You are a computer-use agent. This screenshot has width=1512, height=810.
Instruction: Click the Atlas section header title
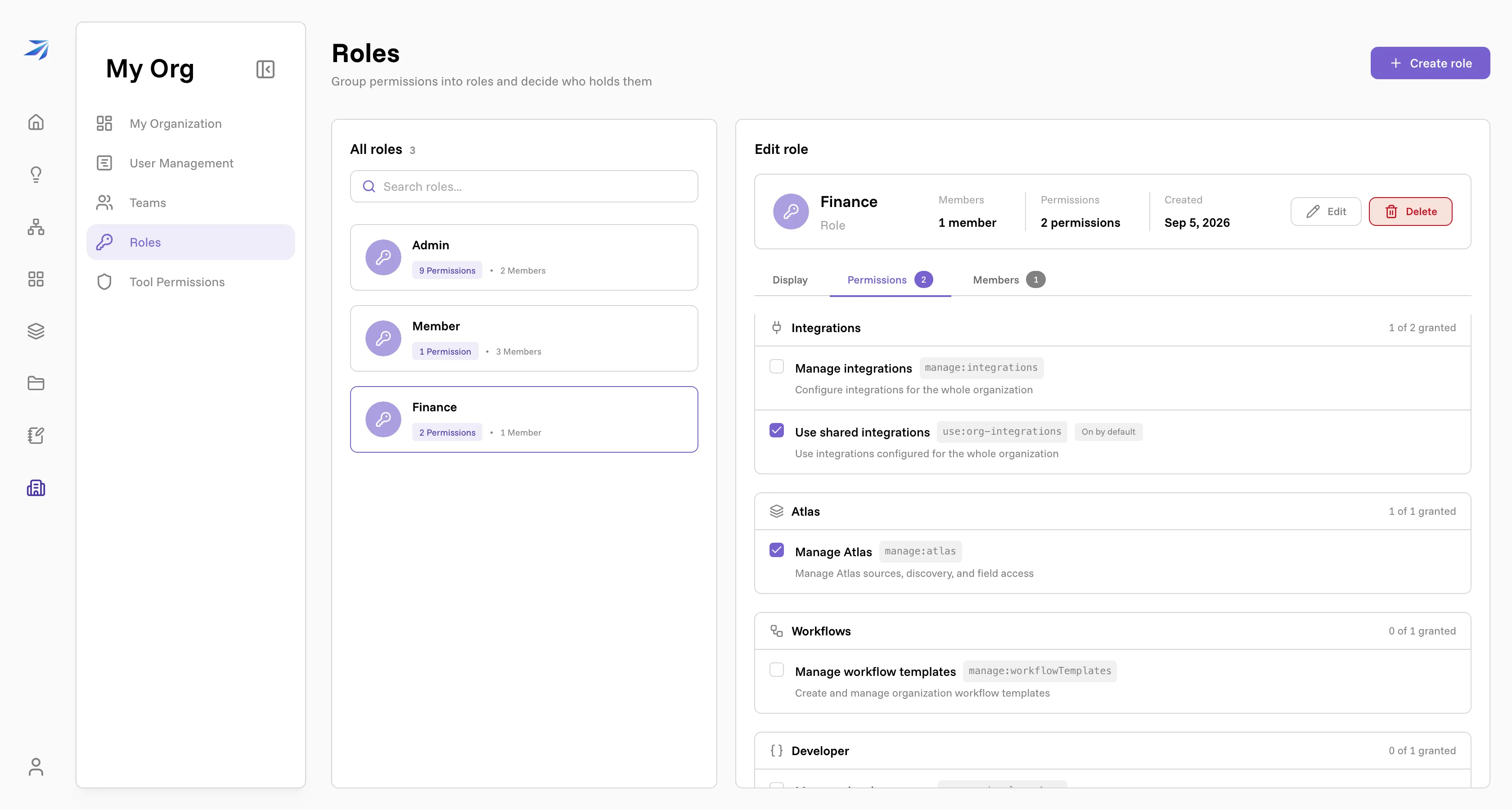(x=805, y=511)
